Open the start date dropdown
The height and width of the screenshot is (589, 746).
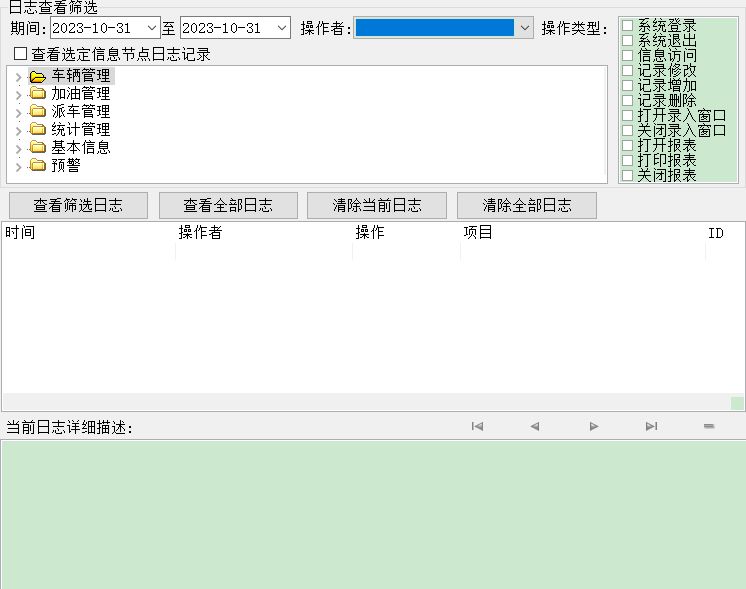click(x=152, y=28)
